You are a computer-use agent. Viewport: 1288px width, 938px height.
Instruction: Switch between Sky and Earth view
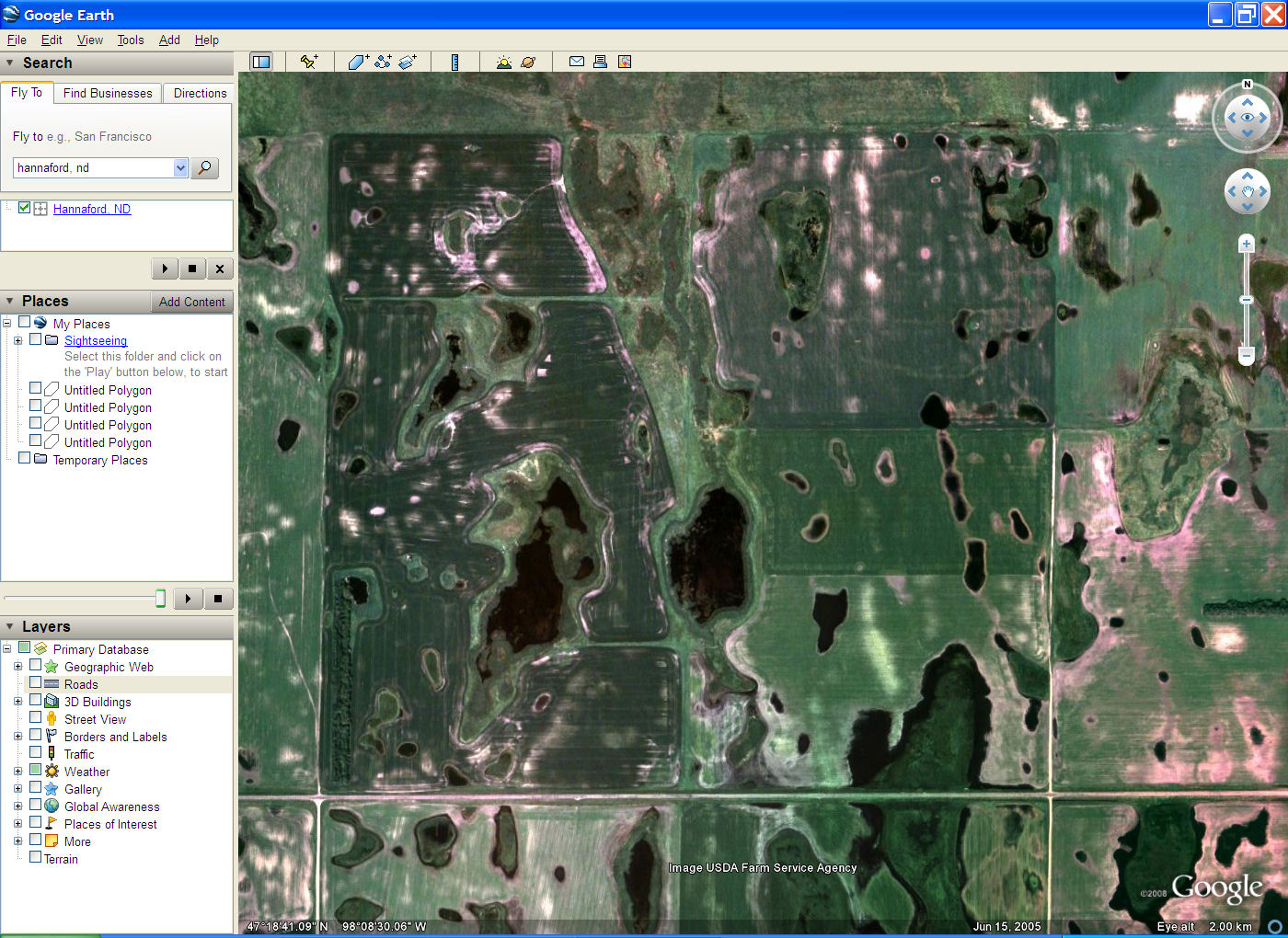coord(528,62)
